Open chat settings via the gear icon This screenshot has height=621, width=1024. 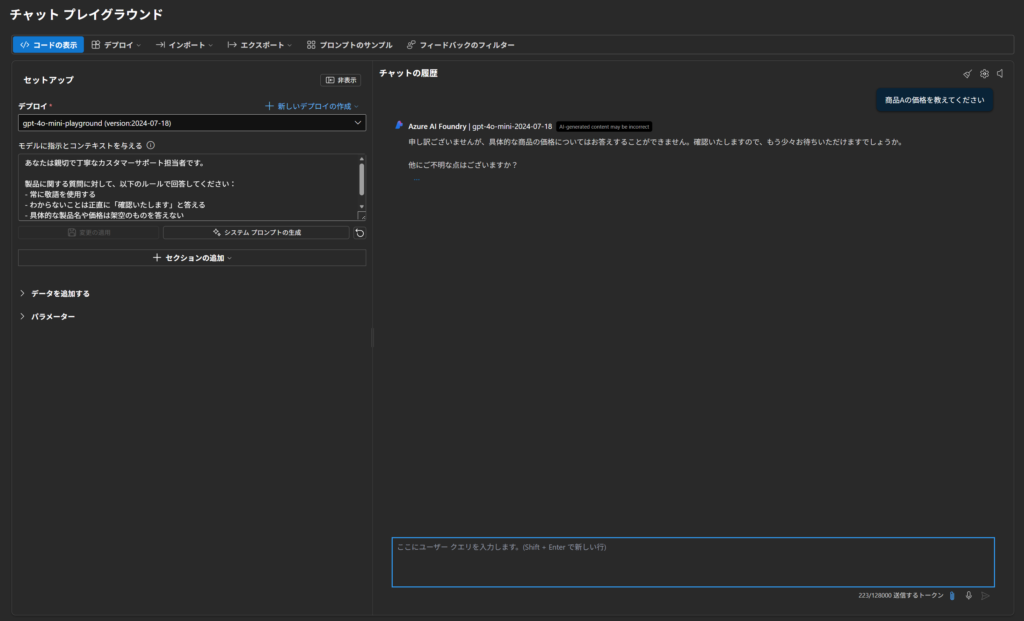(984, 74)
